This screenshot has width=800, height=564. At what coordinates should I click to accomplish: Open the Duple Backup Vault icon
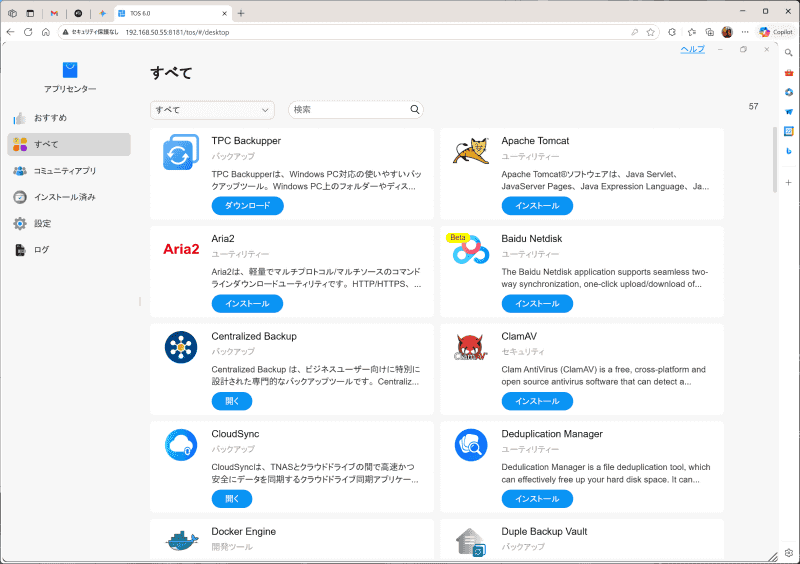click(470, 542)
